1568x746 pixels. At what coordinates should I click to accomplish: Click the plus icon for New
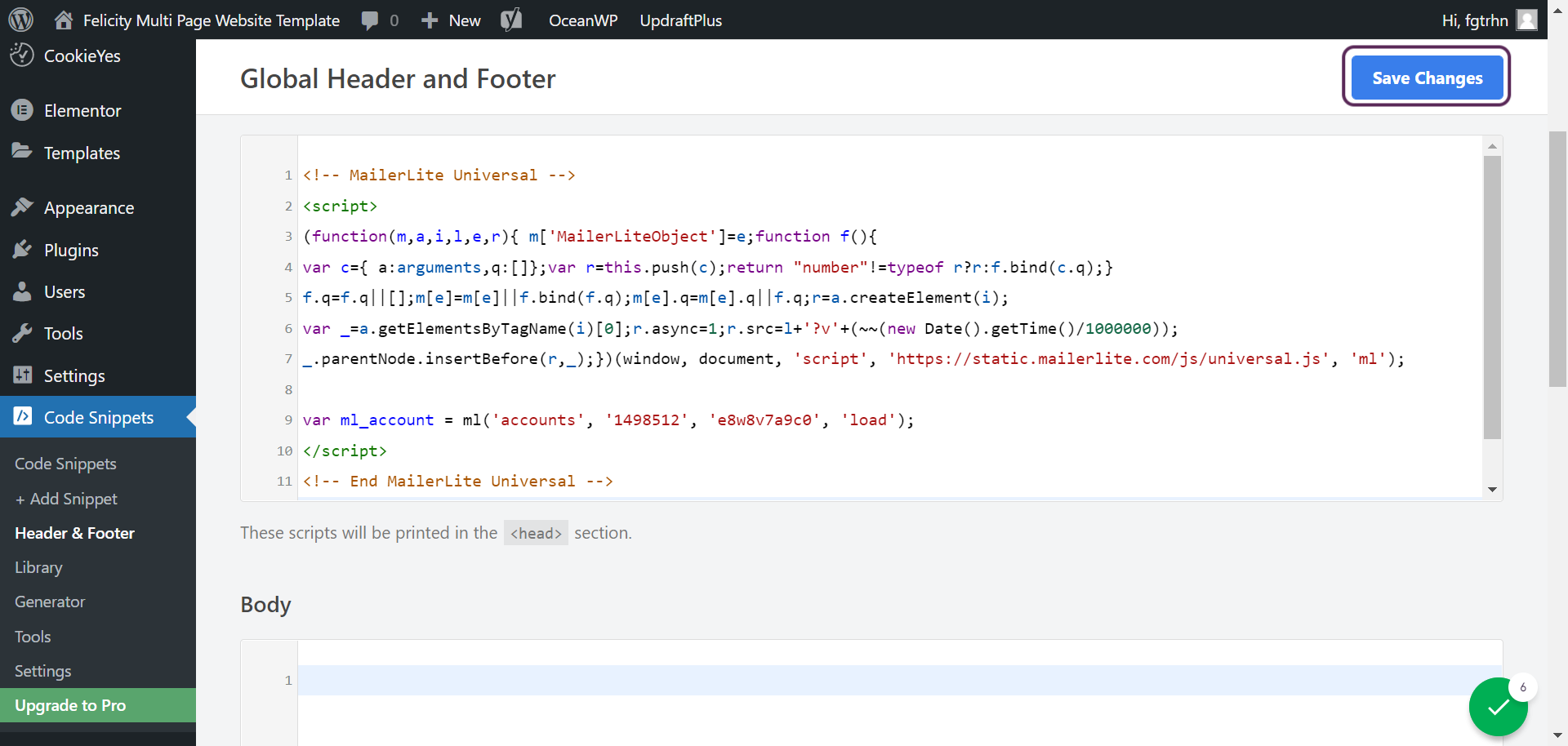click(430, 20)
